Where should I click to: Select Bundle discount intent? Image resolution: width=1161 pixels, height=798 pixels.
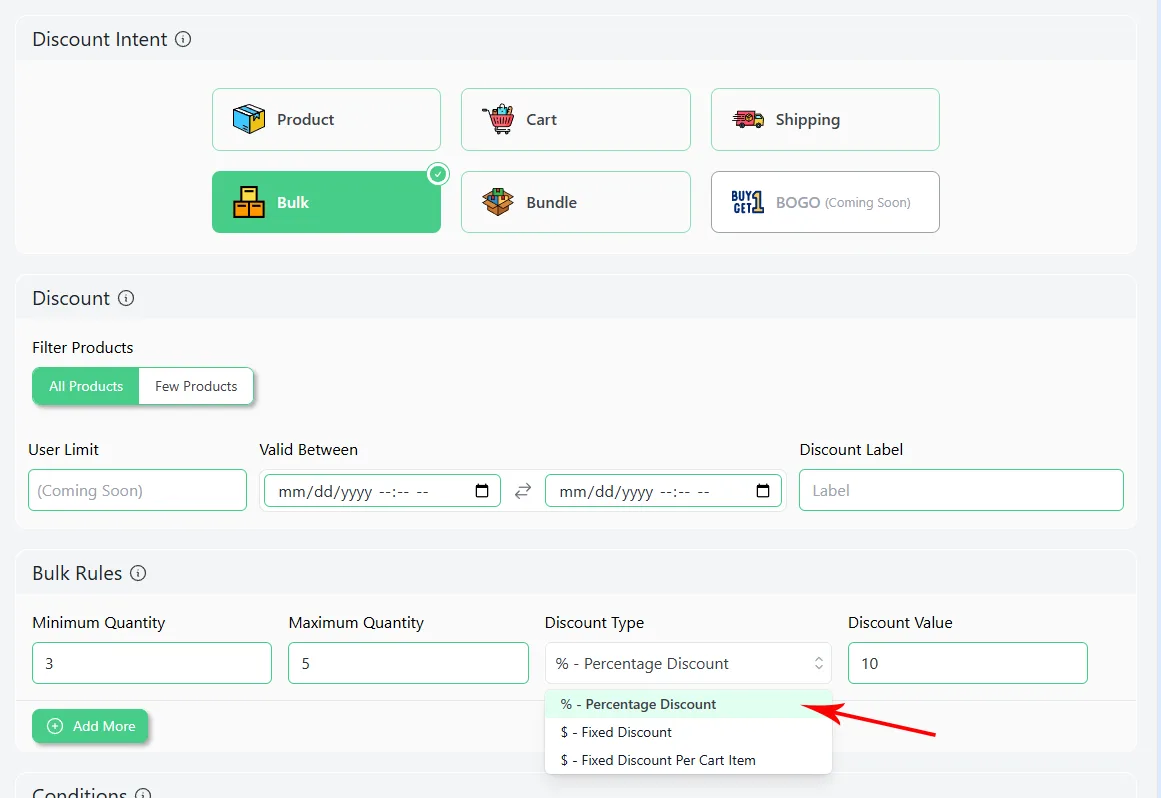click(576, 202)
